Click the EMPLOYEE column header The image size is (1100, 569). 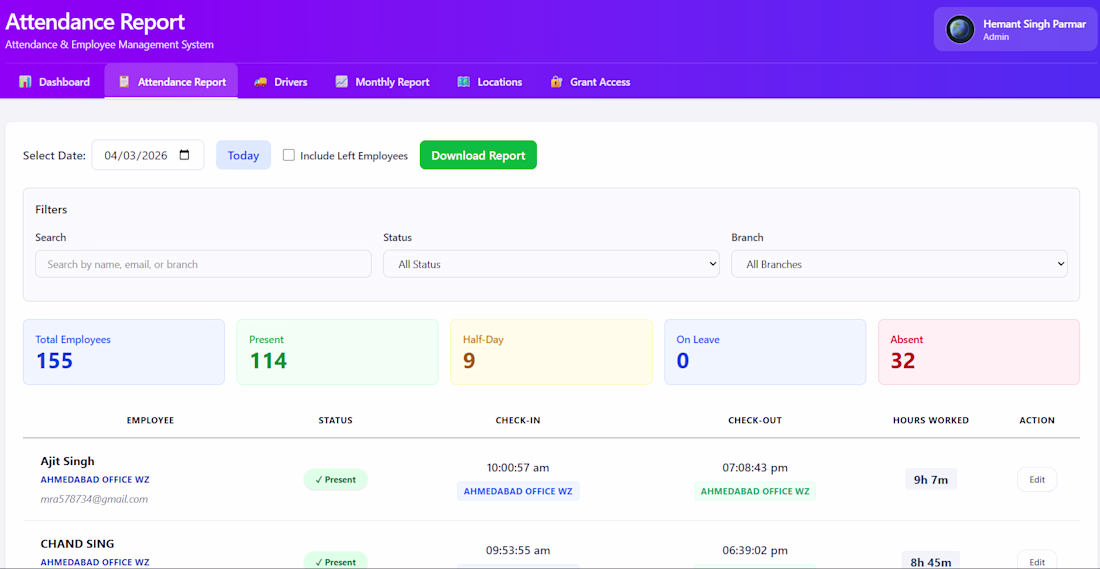[150, 420]
